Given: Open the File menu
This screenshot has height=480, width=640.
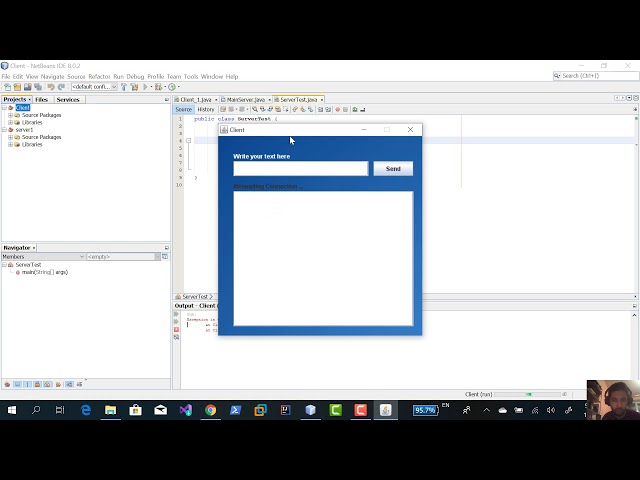Looking at the screenshot, I should (x=6, y=77).
